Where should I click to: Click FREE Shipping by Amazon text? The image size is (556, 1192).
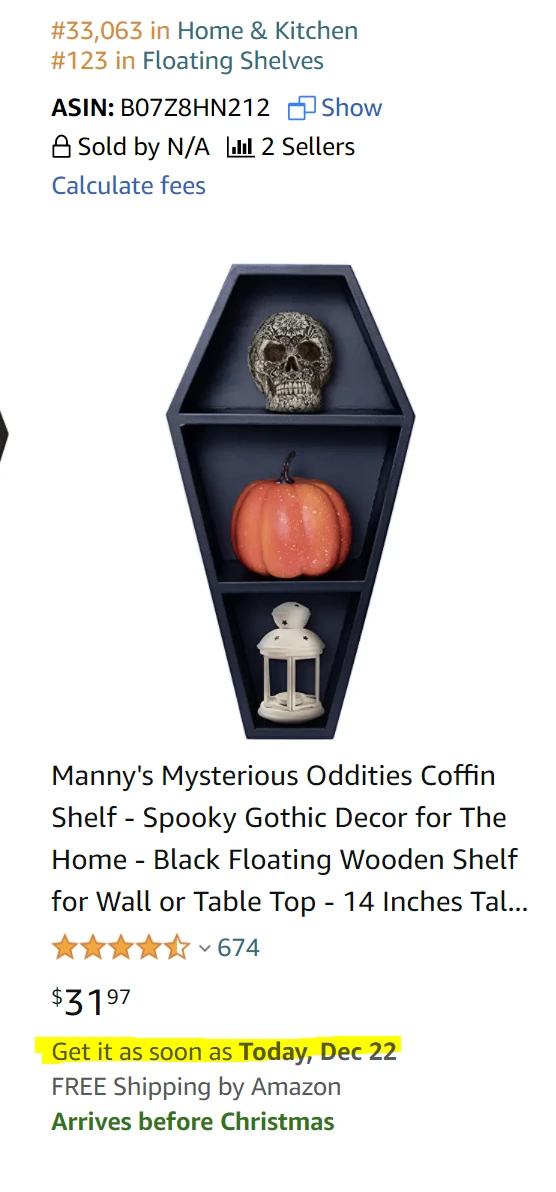point(196,1086)
